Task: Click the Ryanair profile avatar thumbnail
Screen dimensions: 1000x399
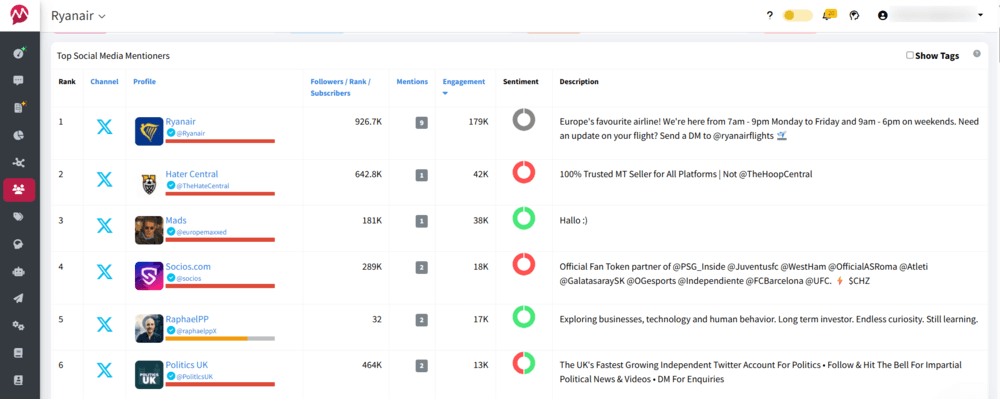Action: pyautogui.click(x=149, y=131)
